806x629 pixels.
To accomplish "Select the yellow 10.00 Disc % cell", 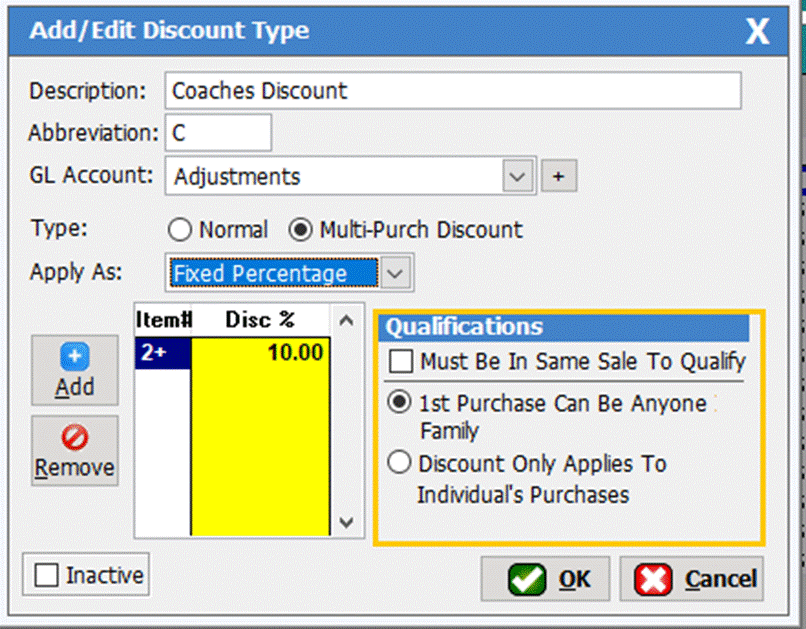I will [x=260, y=353].
